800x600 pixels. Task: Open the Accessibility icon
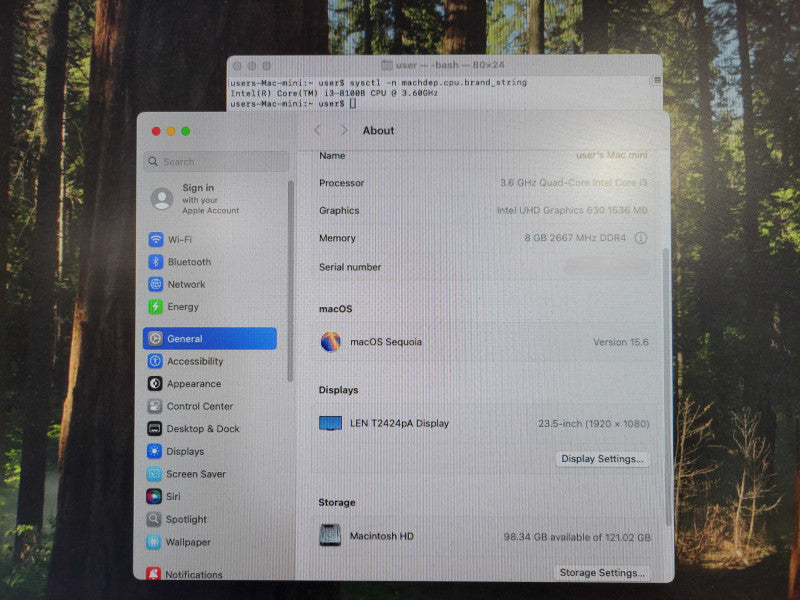(x=155, y=361)
